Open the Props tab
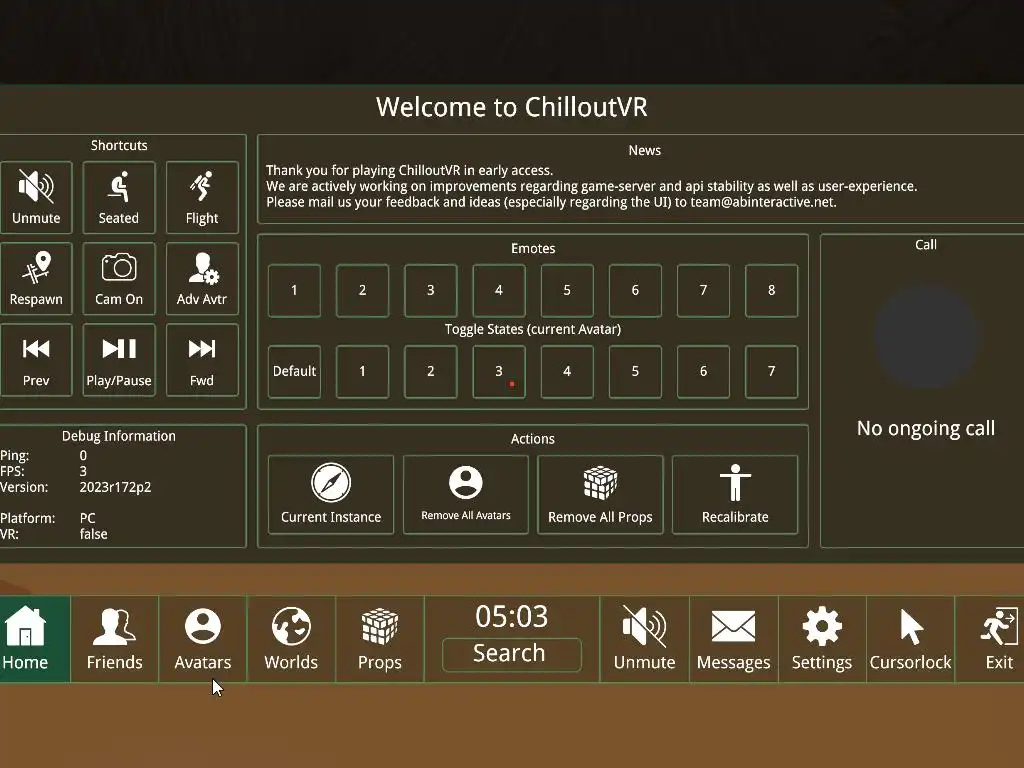Image resolution: width=1024 pixels, height=768 pixels. point(380,639)
